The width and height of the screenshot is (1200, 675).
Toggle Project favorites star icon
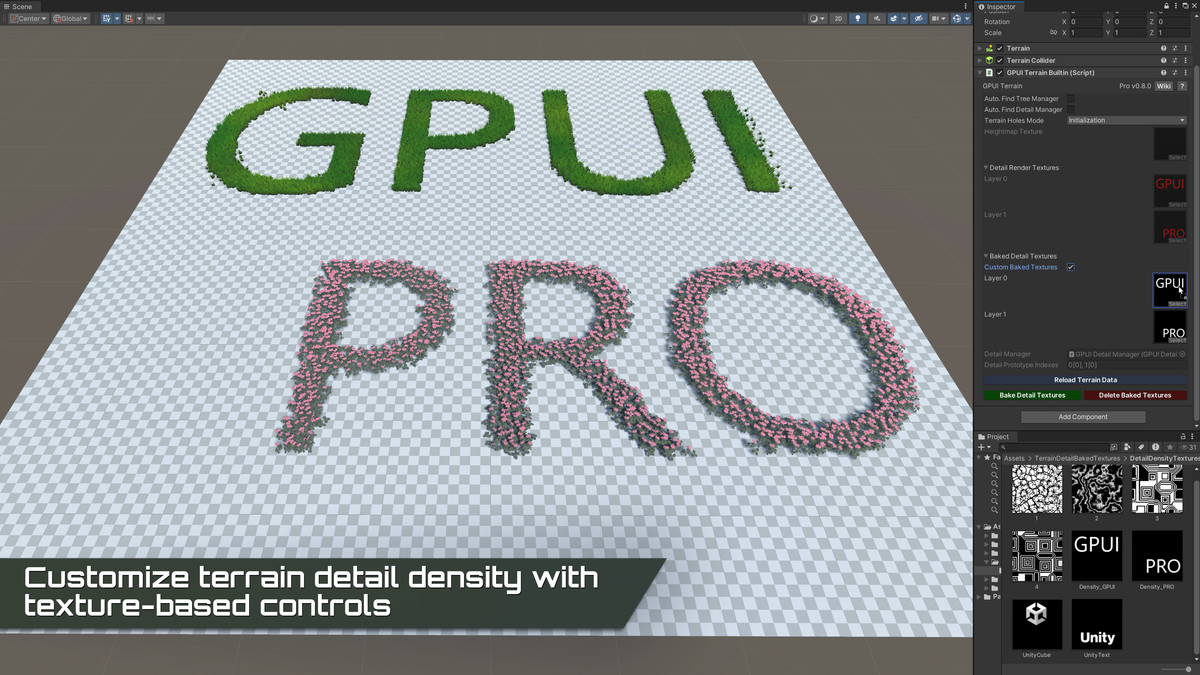(x=1169, y=447)
